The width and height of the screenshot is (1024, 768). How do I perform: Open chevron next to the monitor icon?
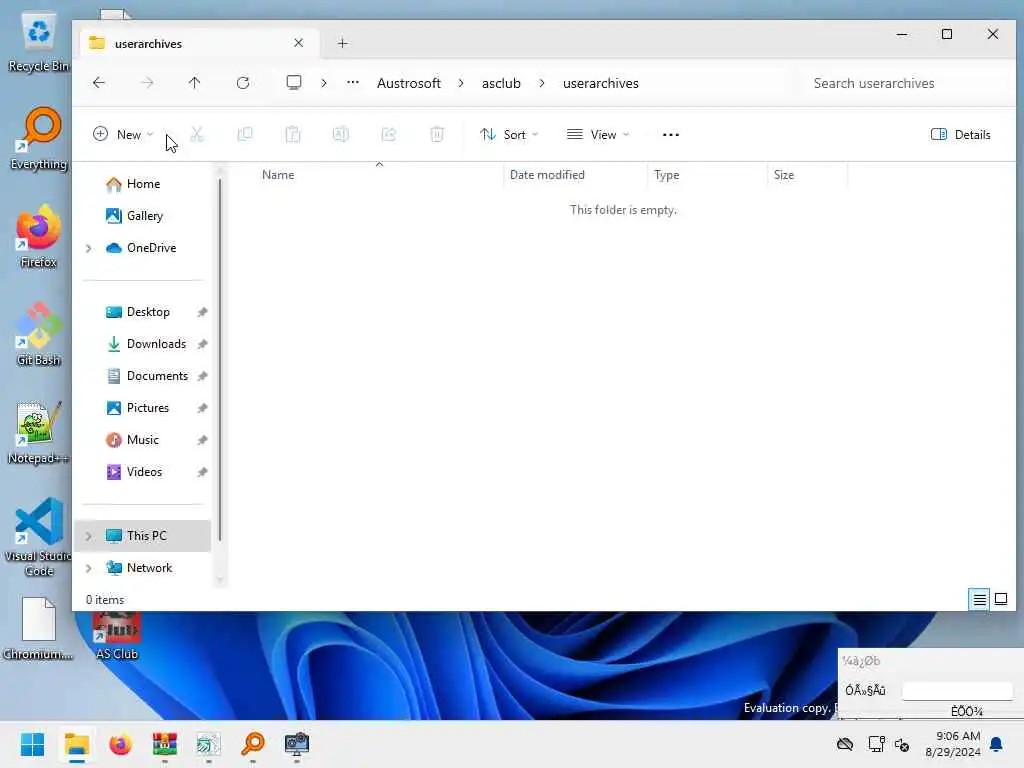(x=324, y=83)
